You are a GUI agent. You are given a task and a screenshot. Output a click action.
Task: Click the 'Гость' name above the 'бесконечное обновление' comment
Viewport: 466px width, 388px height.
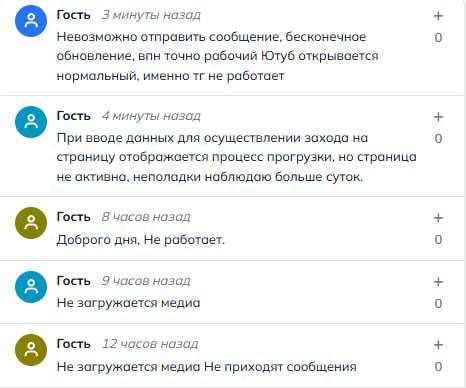74,15
